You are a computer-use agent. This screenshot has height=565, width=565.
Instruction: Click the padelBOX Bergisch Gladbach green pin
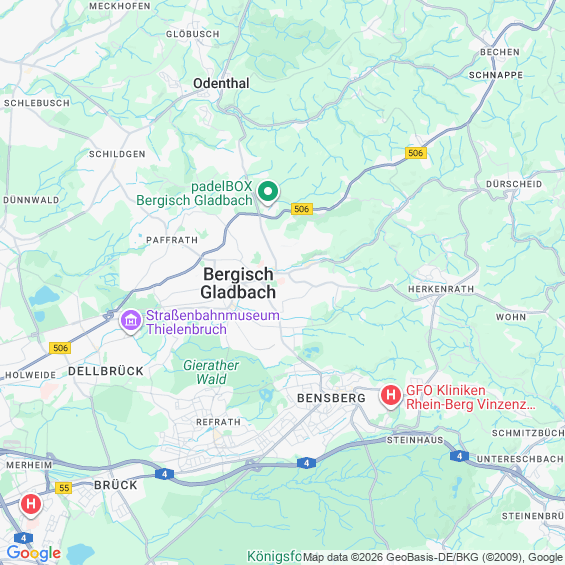point(268,193)
